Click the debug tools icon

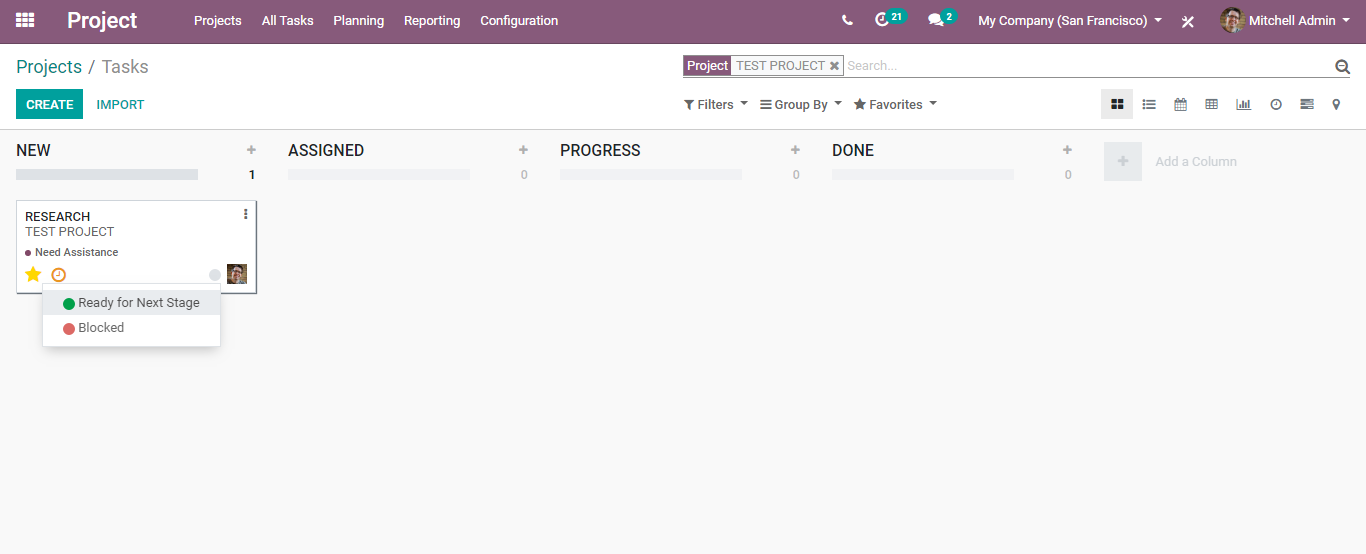(1188, 21)
